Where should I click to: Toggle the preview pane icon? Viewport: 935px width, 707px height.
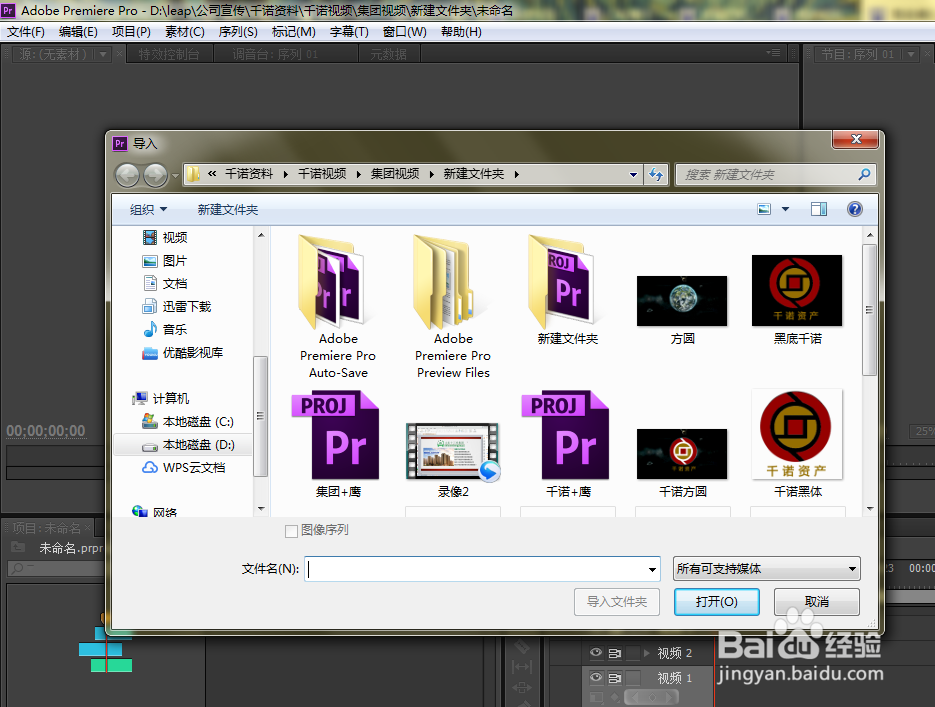pyautogui.click(x=819, y=209)
